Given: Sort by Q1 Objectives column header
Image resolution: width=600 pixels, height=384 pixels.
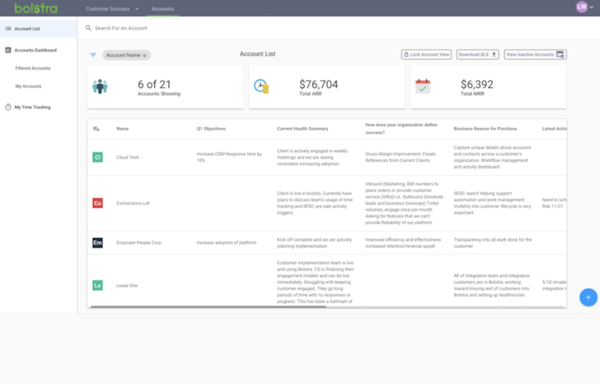Looking at the screenshot, I should pos(211,129).
